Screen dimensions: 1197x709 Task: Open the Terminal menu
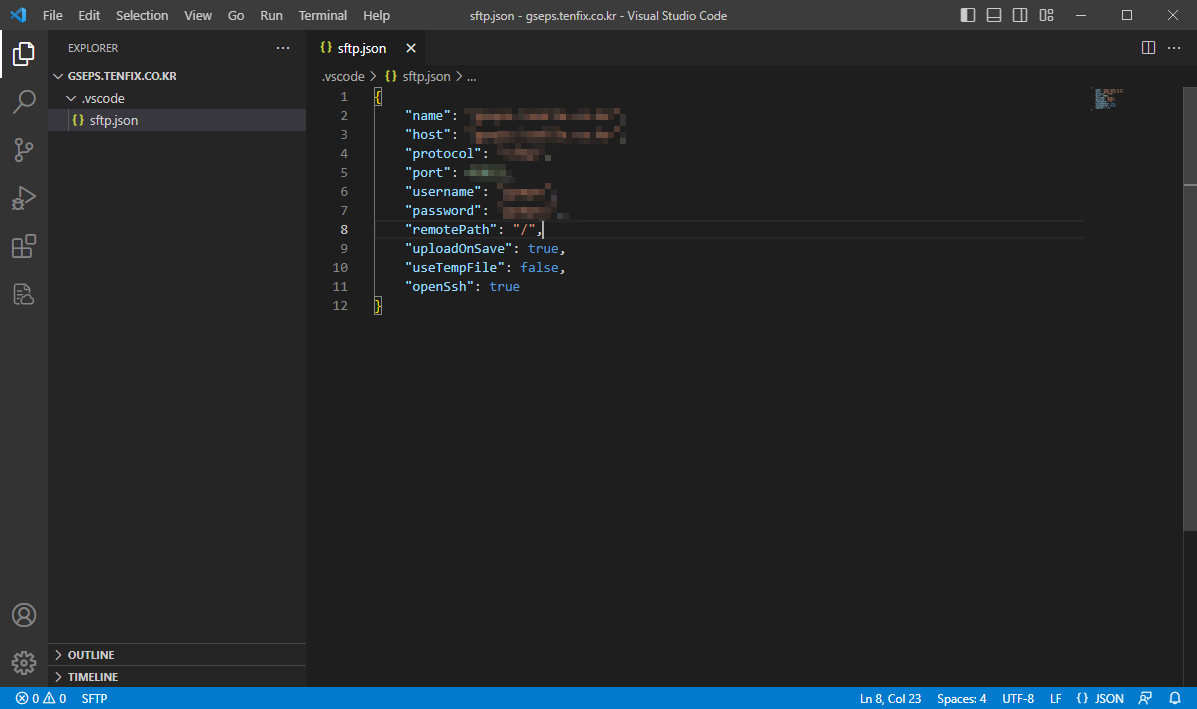pyautogui.click(x=322, y=15)
